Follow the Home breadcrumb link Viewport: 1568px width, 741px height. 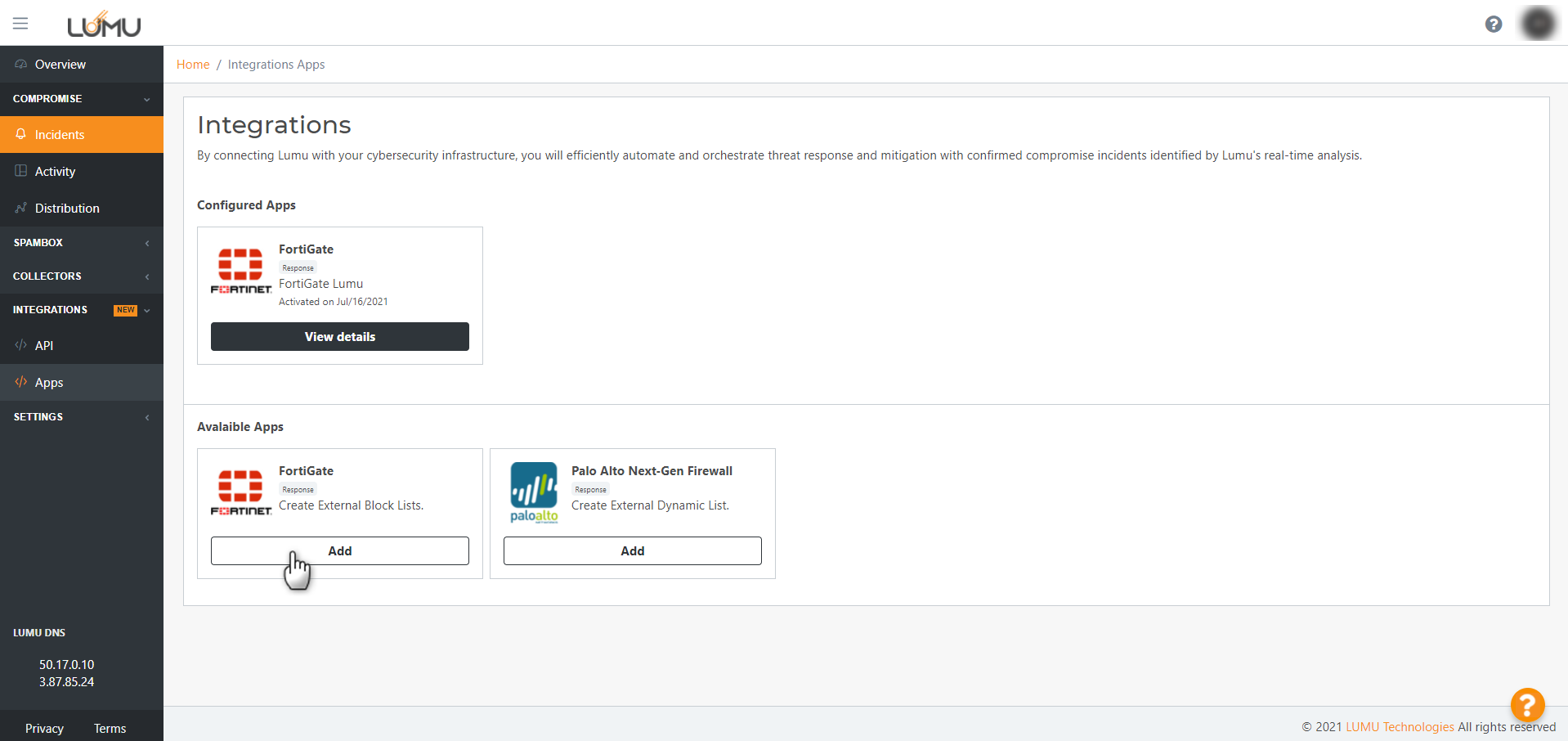193,65
